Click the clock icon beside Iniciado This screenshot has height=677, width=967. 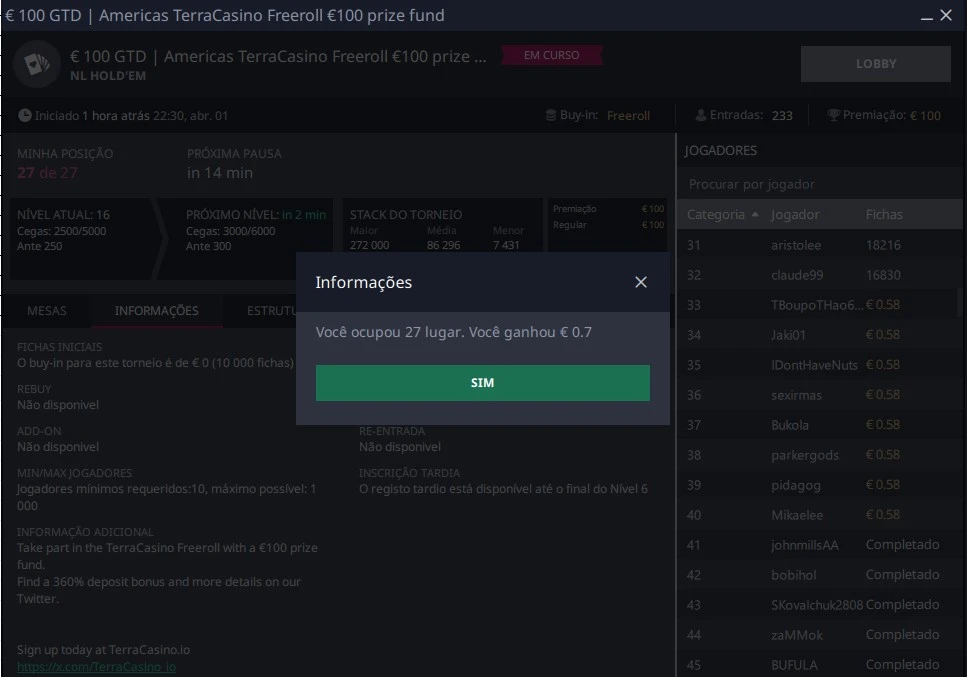pyautogui.click(x=25, y=115)
